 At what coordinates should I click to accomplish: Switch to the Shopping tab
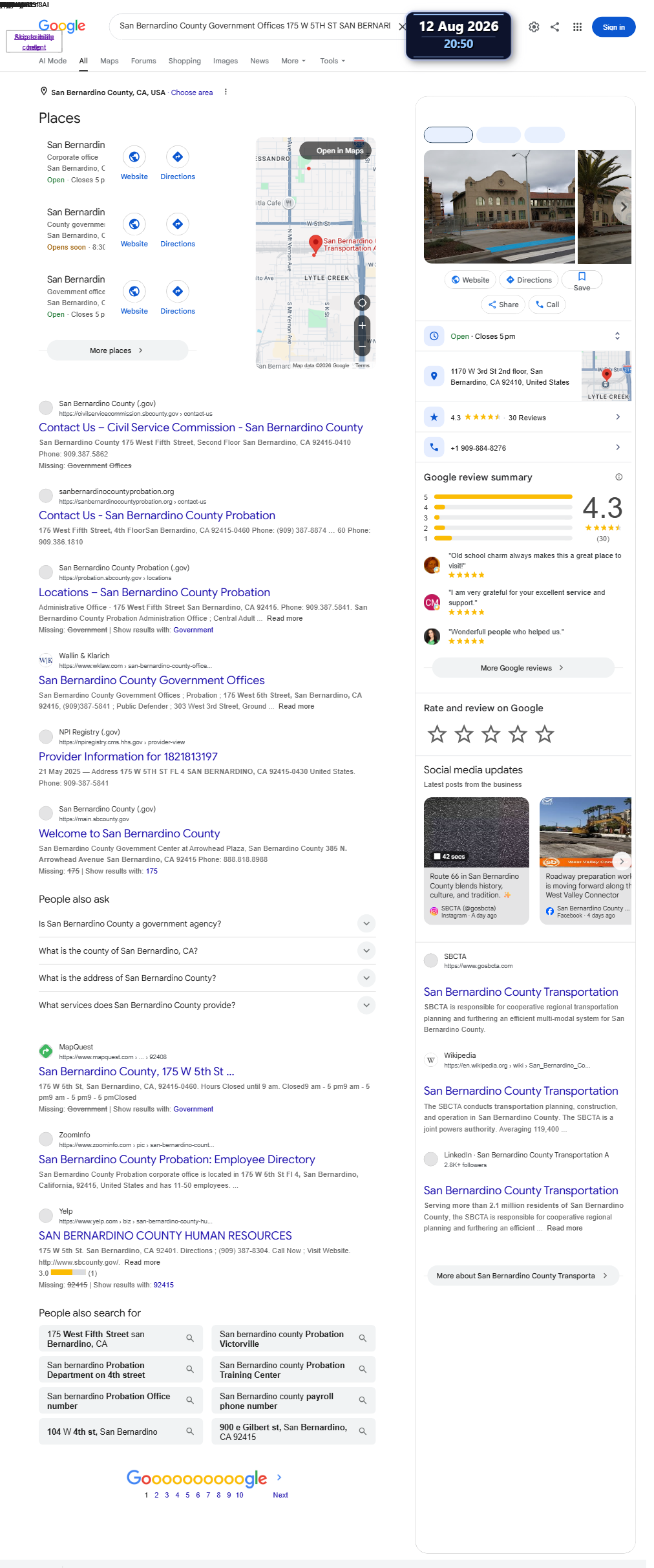(185, 61)
